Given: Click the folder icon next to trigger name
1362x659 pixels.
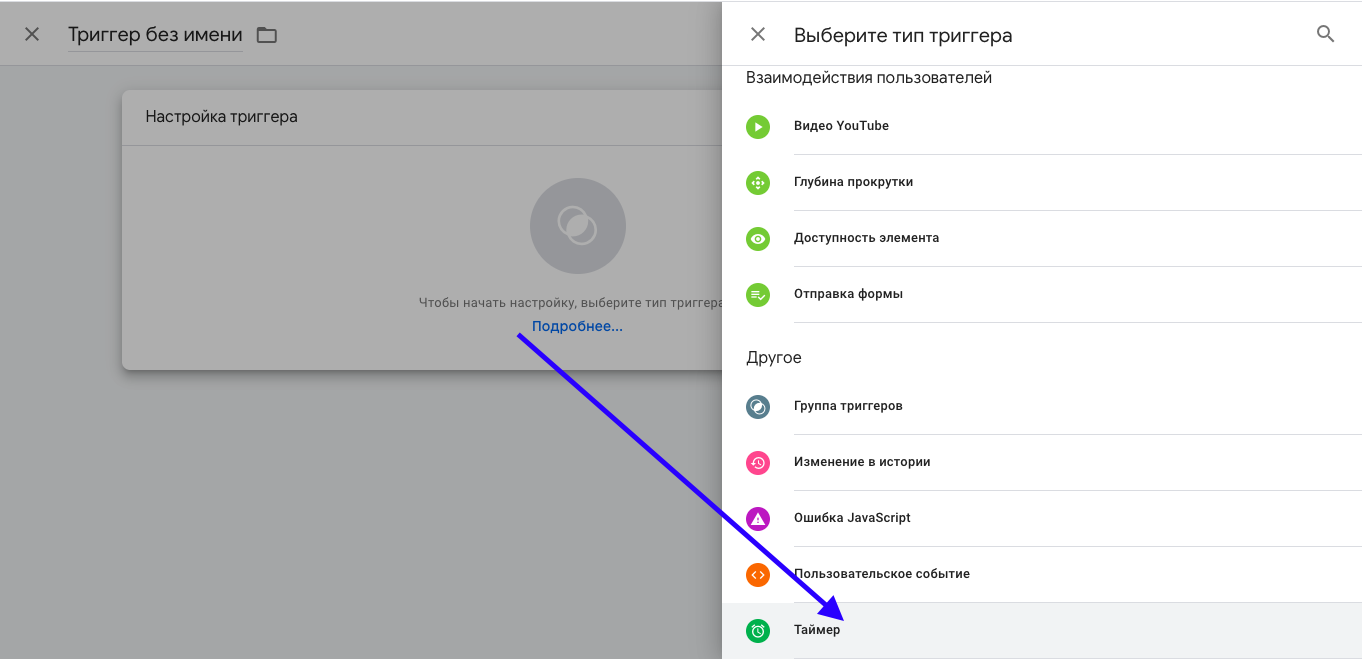Looking at the screenshot, I should pyautogui.click(x=266, y=35).
